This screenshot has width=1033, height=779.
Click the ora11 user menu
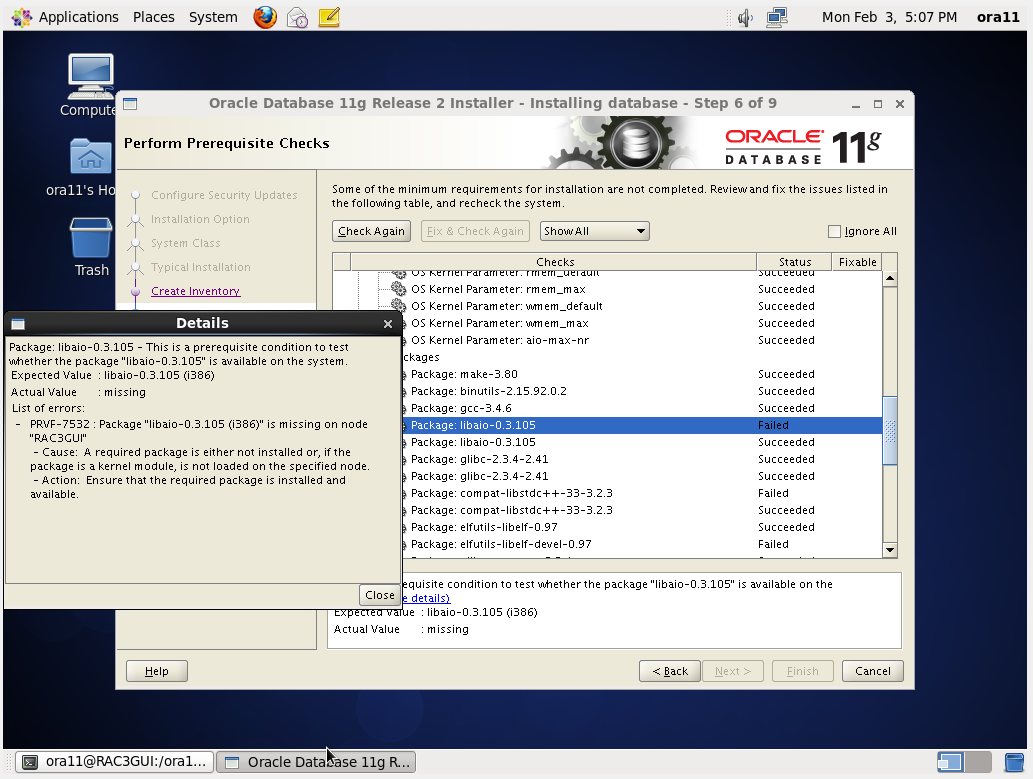pyautogui.click(x=997, y=17)
